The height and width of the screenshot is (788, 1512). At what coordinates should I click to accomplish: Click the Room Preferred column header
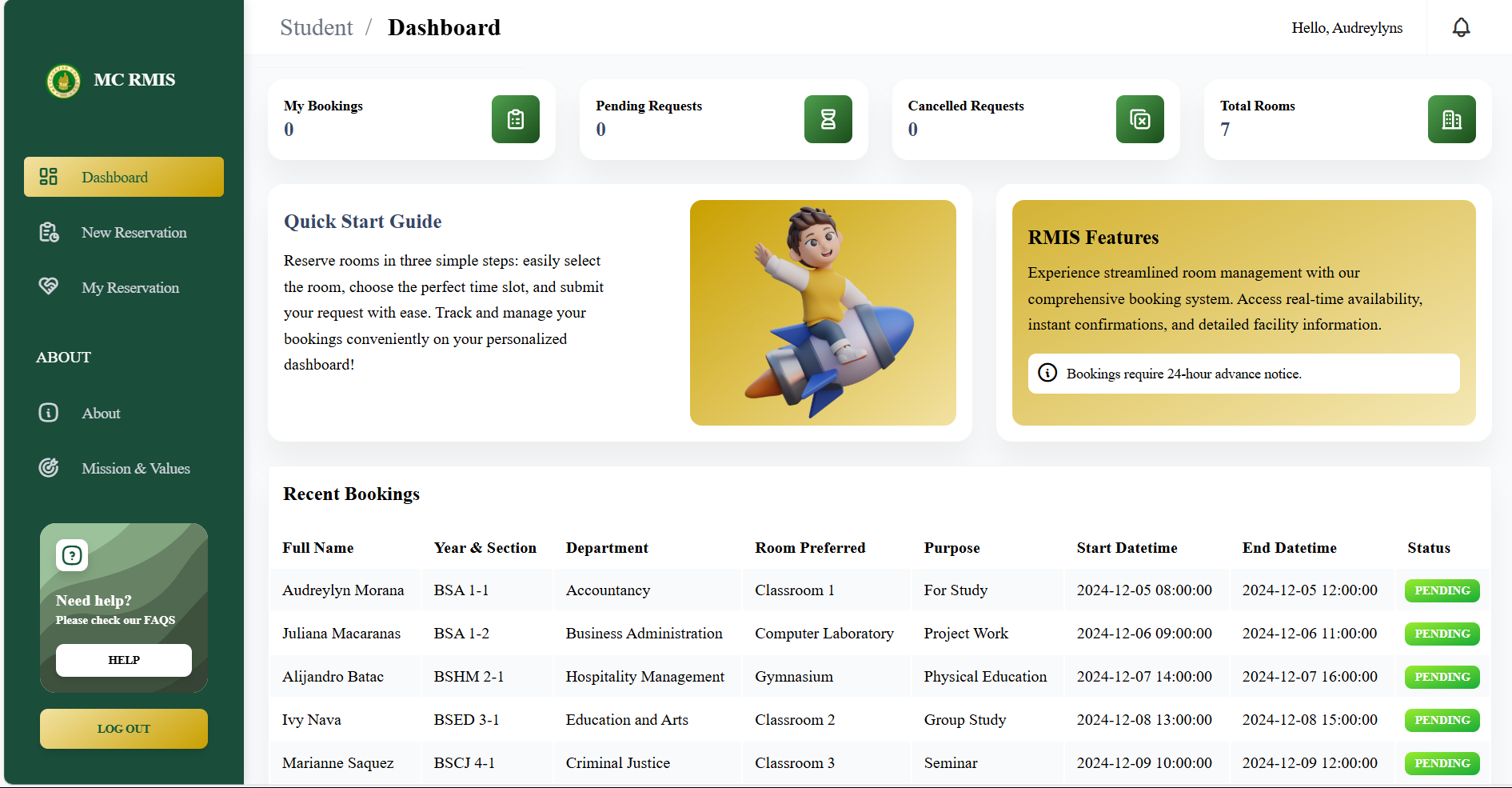[810, 548]
